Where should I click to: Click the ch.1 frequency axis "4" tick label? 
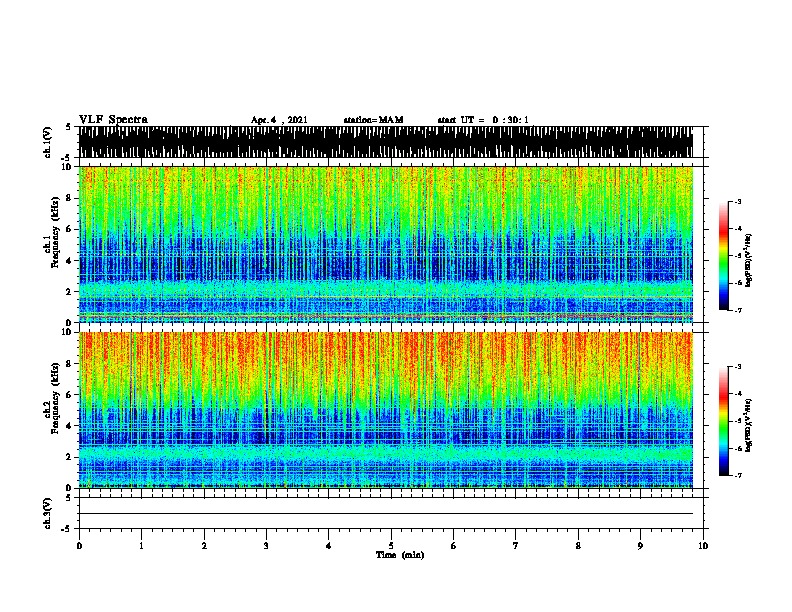point(70,261)
